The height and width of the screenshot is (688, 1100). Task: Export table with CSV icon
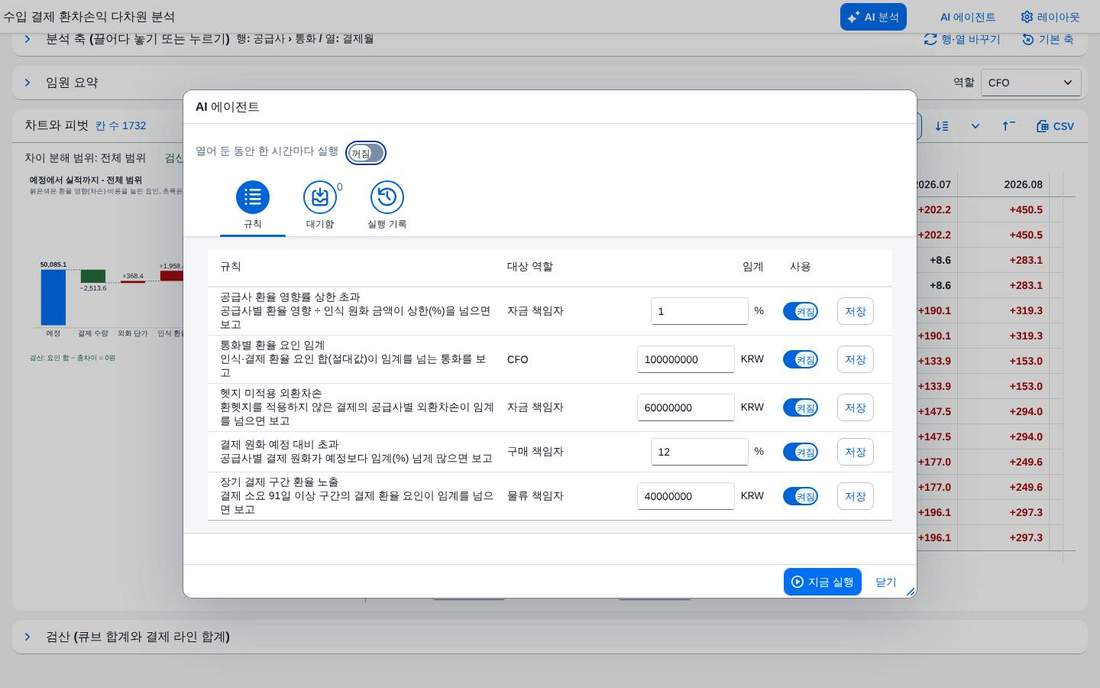pyautogui.click(x=1055, y=126)
